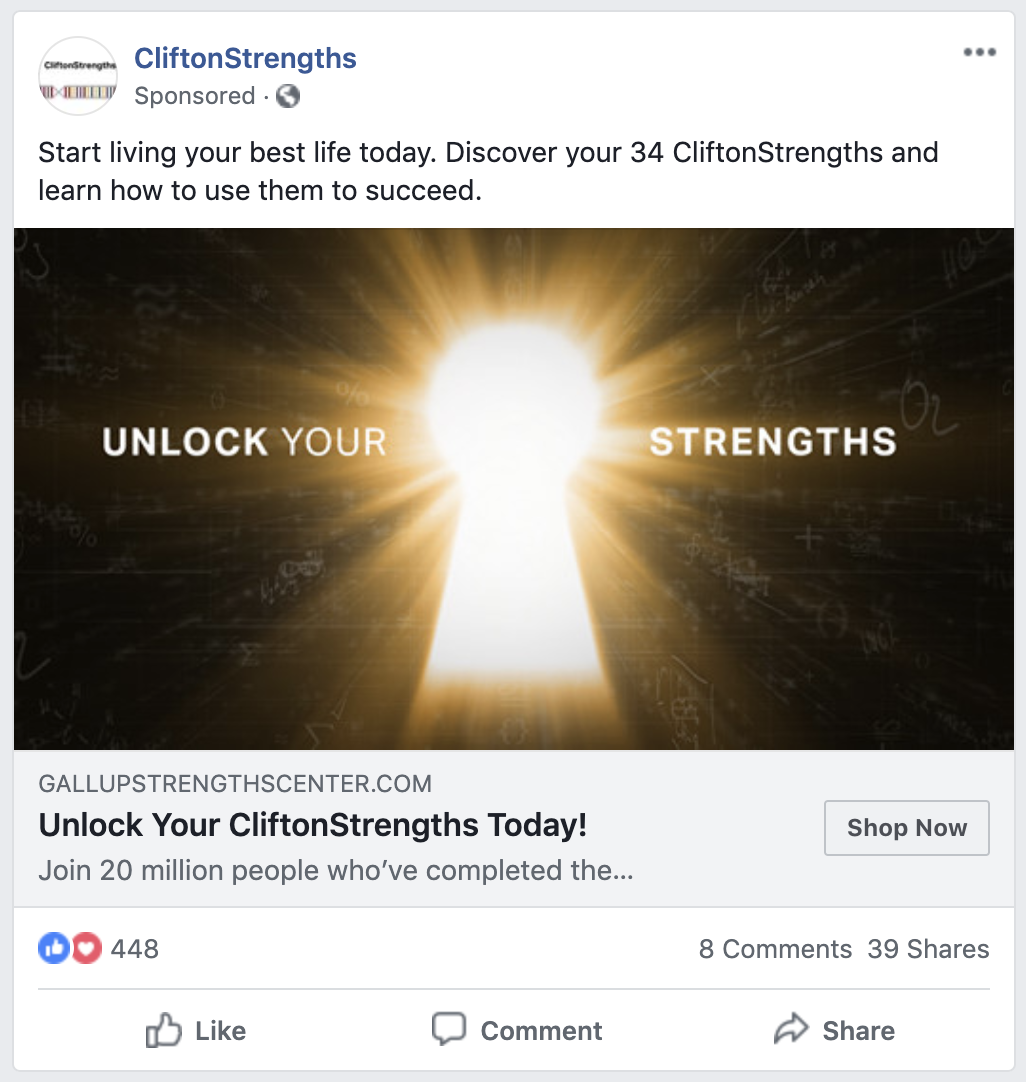Click the Unlock Your CliftonStrengths Today headline
The width and height of the screenshot is (1026, 1082).
(313, 825)
